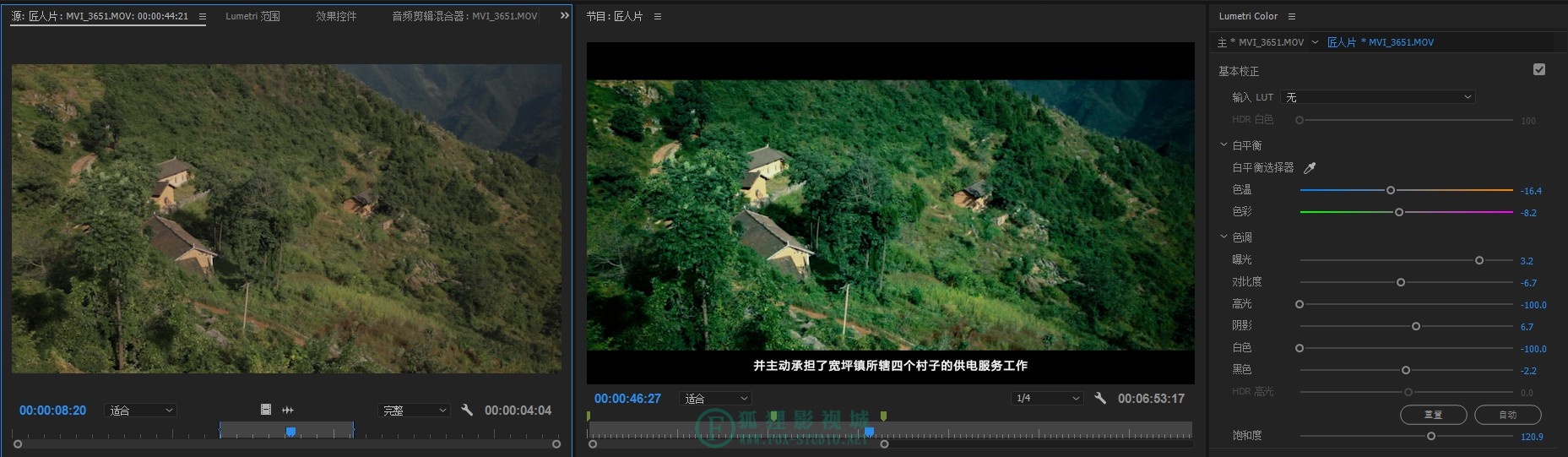Screen dimensions: 1568x457
Task: Click Source duration text 00:00:04:04
Action: click(x=518, y=411)
